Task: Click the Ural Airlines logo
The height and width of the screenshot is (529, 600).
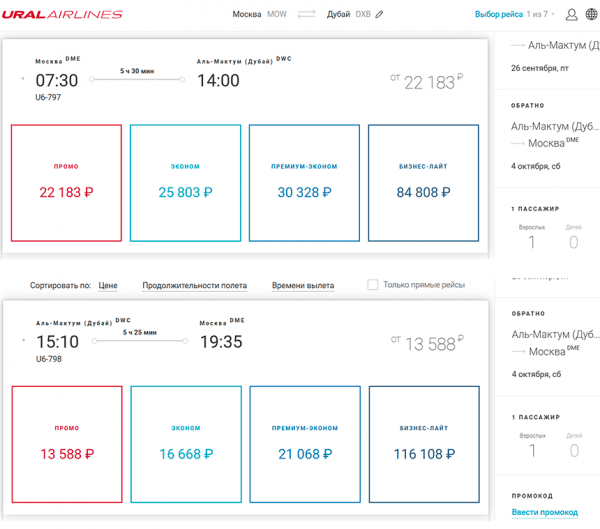Action: click(62, 15)
